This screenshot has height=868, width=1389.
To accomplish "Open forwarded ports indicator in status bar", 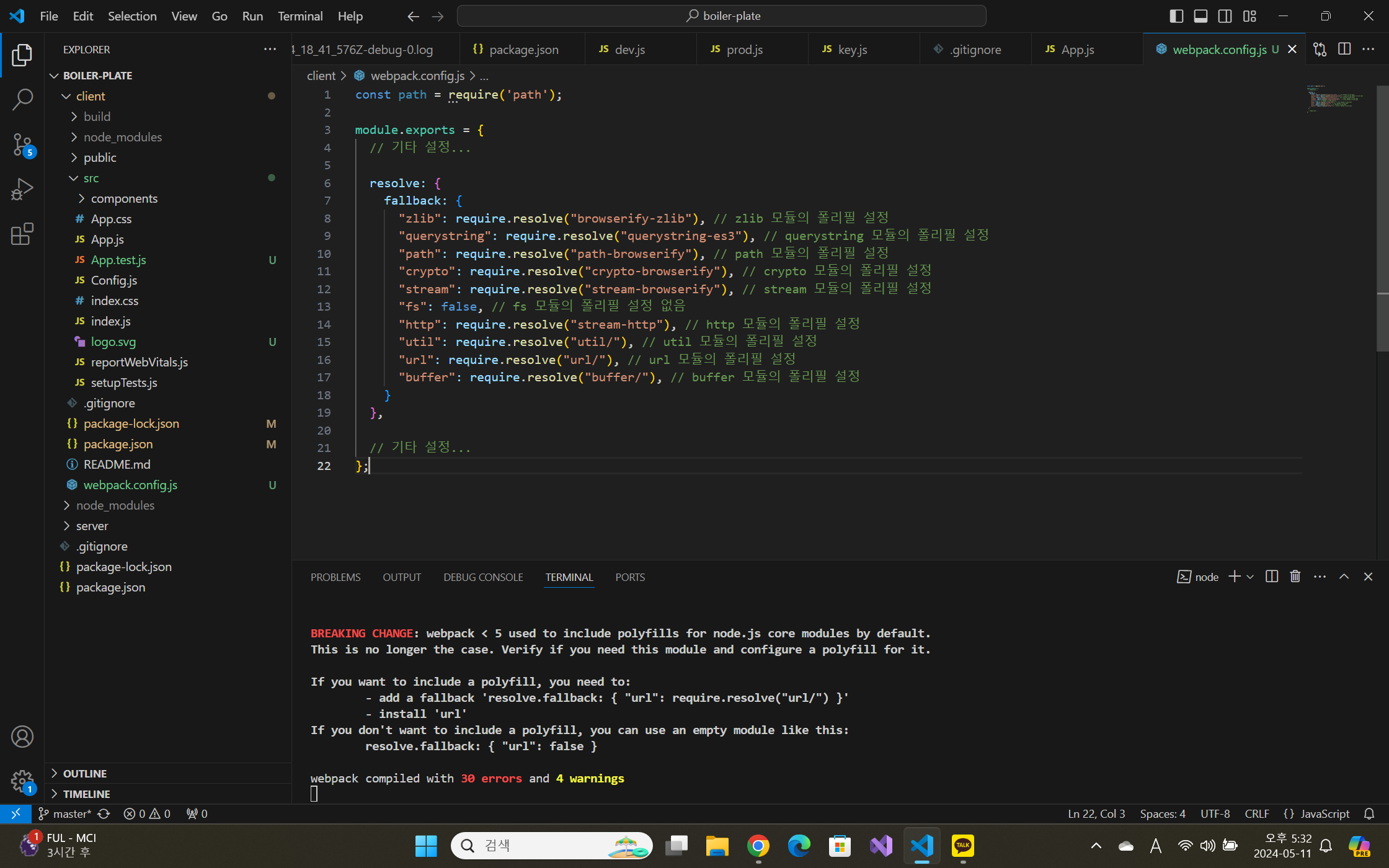I will coord(197,813).
